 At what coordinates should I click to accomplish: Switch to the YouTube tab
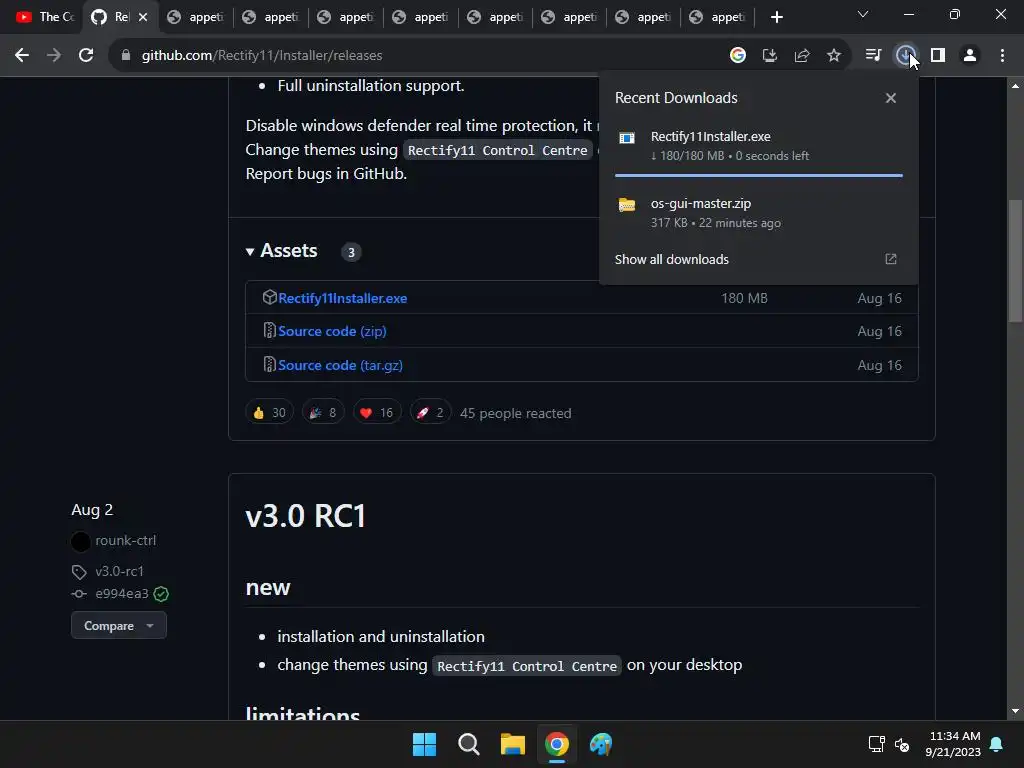[44, 17]
